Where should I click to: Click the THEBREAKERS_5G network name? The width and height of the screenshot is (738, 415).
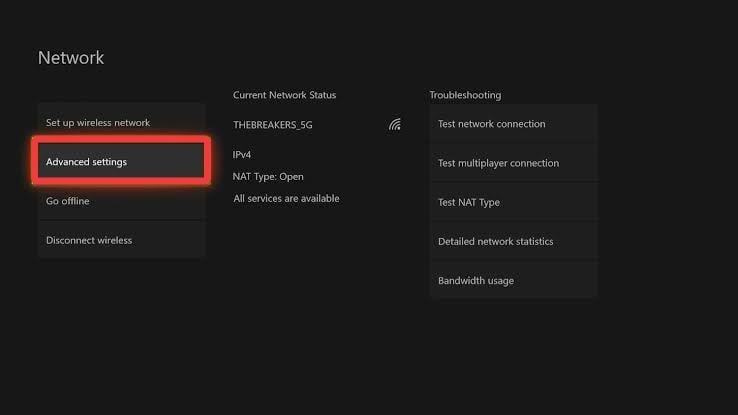(x=273, y=125)
